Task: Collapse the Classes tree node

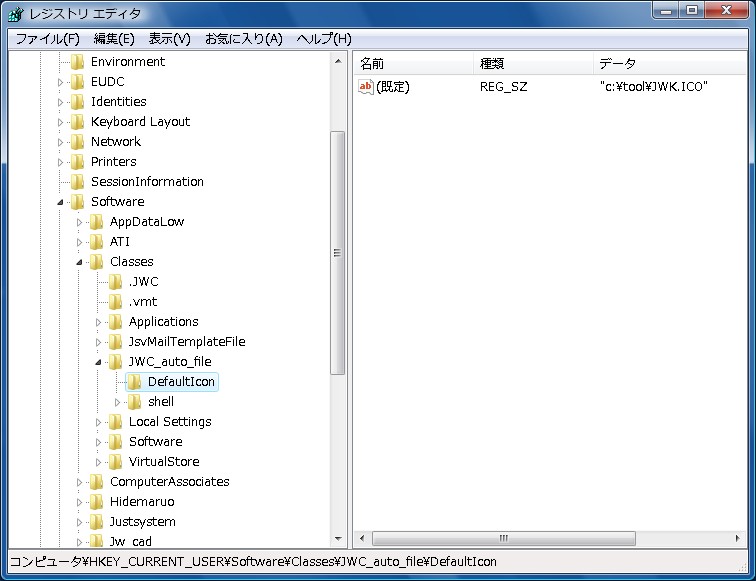Action: click(80, 262)
